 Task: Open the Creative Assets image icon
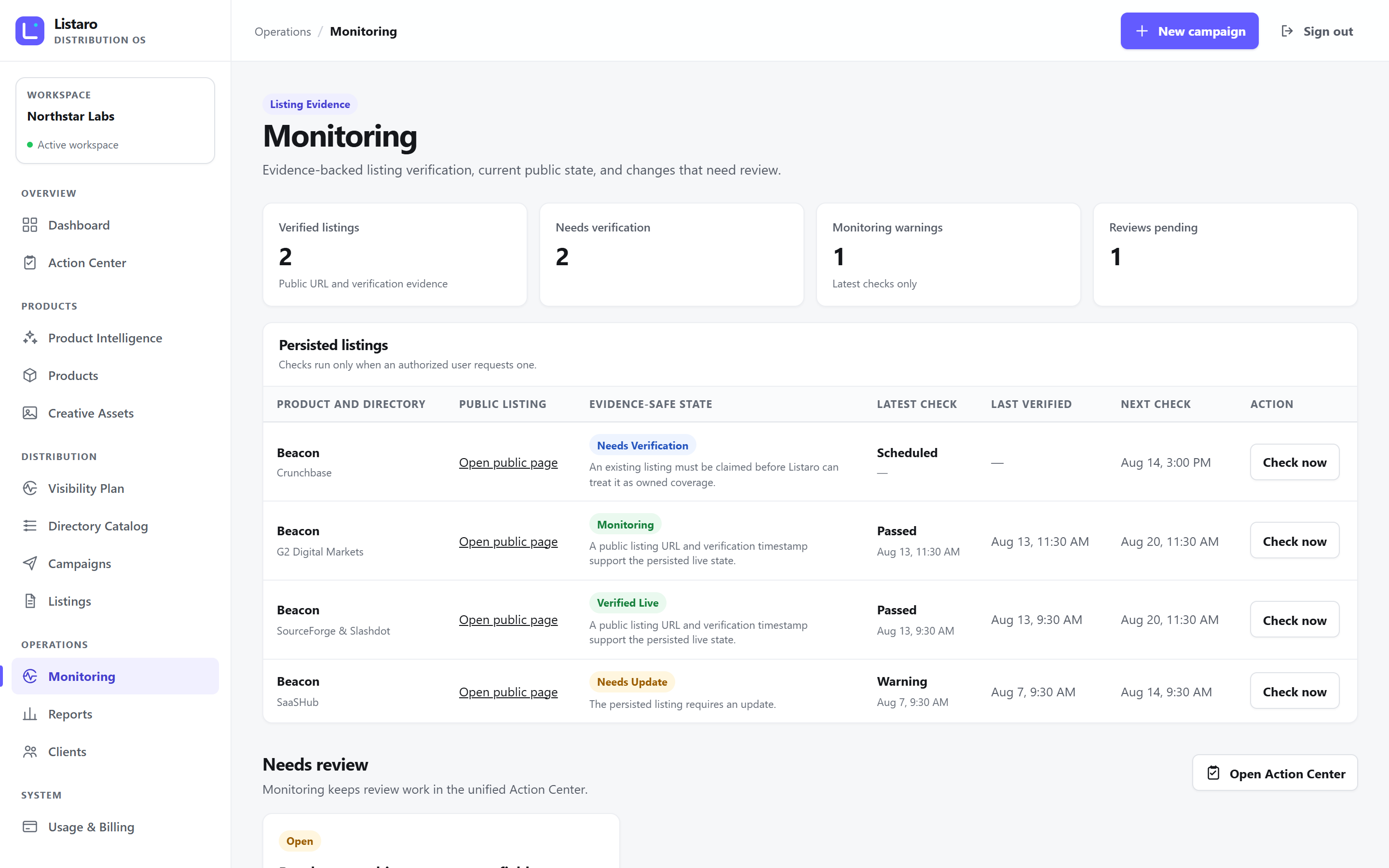(x=30, y=413)
